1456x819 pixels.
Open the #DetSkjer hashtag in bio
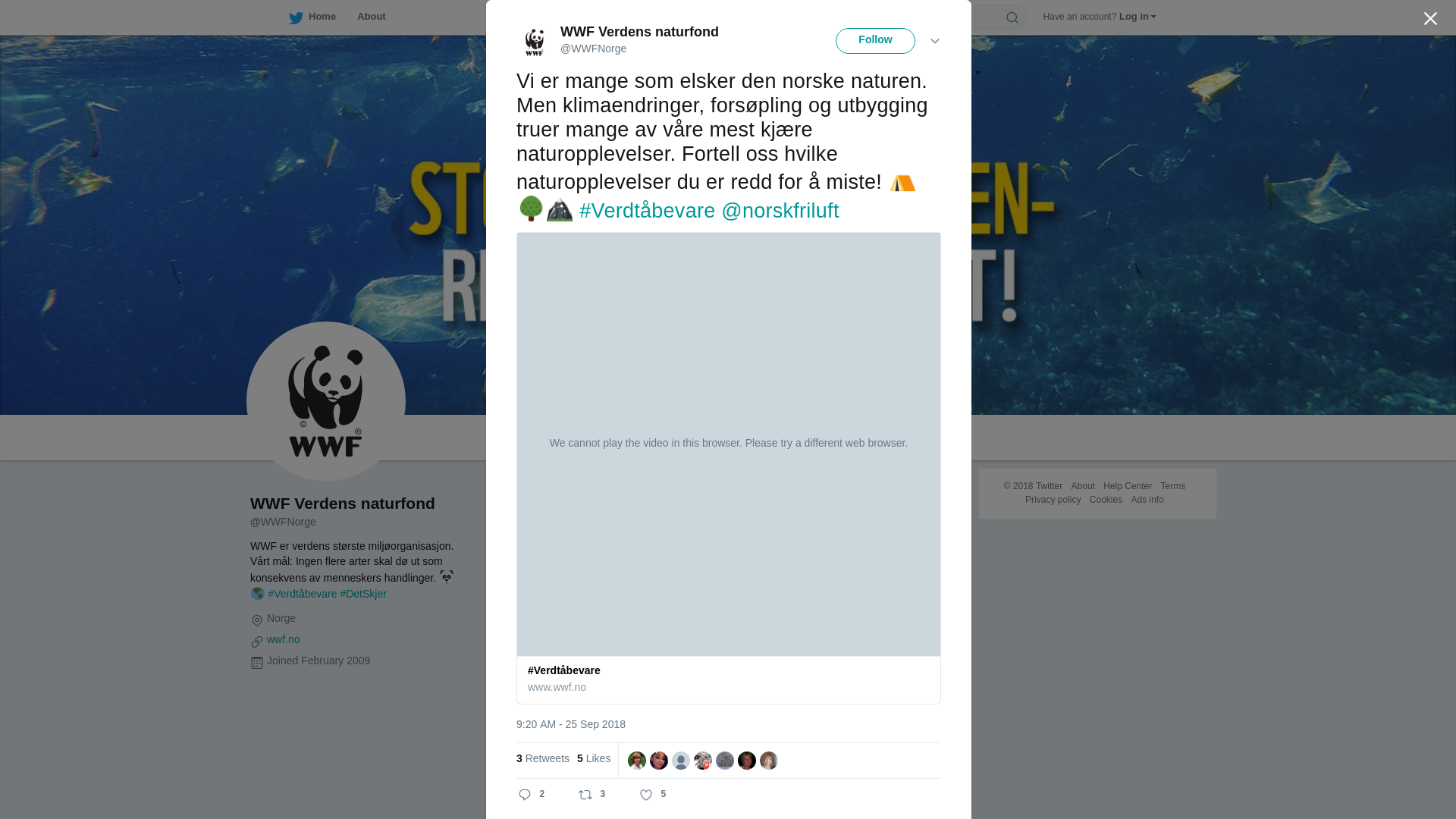[x=363, y=594]
